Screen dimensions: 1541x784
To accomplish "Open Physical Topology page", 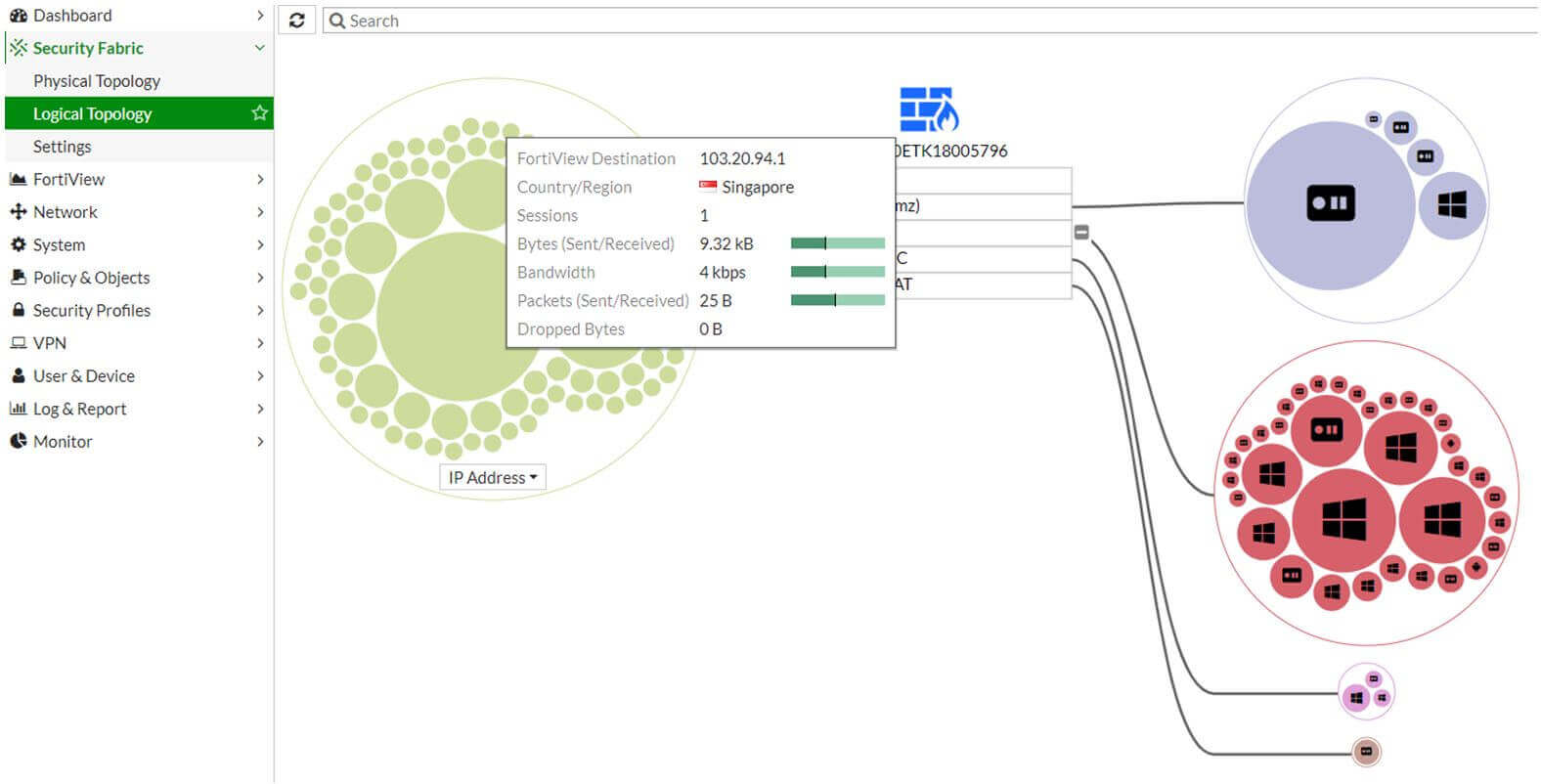I will pos(97,81).
